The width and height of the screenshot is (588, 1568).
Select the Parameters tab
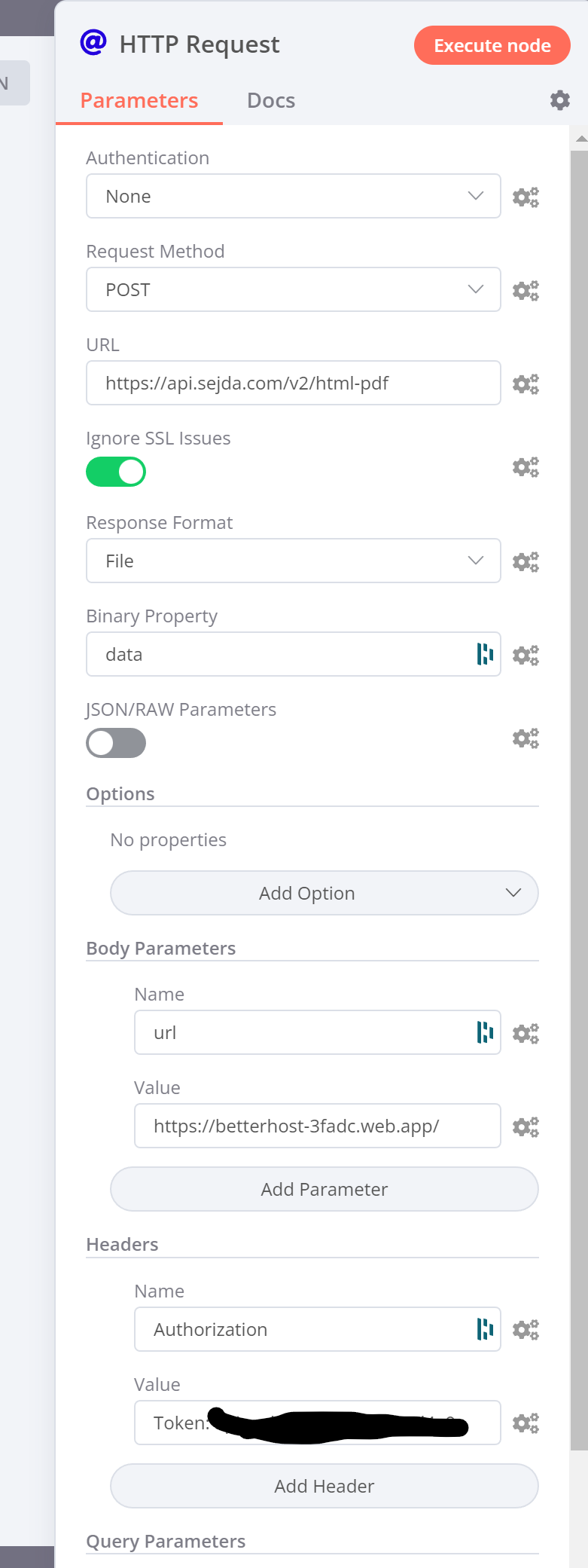click(x=139, y=101)
